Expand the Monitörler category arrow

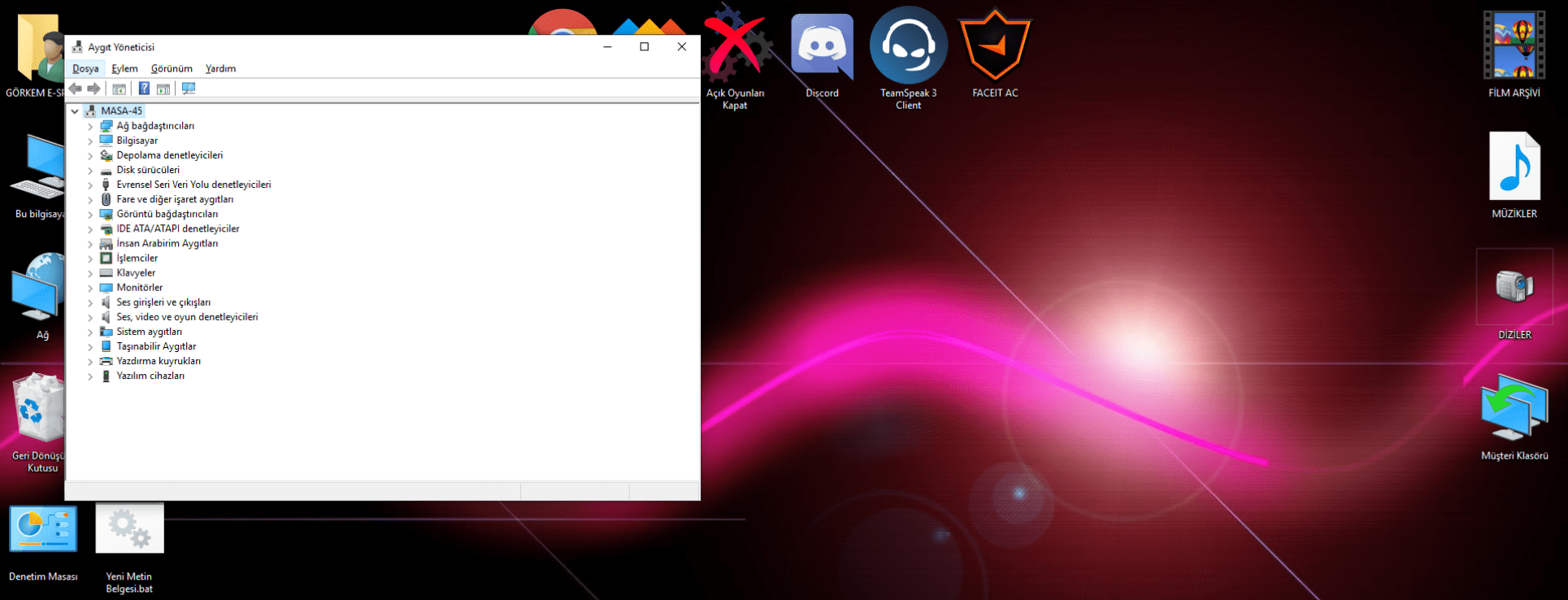click(90, 288)
